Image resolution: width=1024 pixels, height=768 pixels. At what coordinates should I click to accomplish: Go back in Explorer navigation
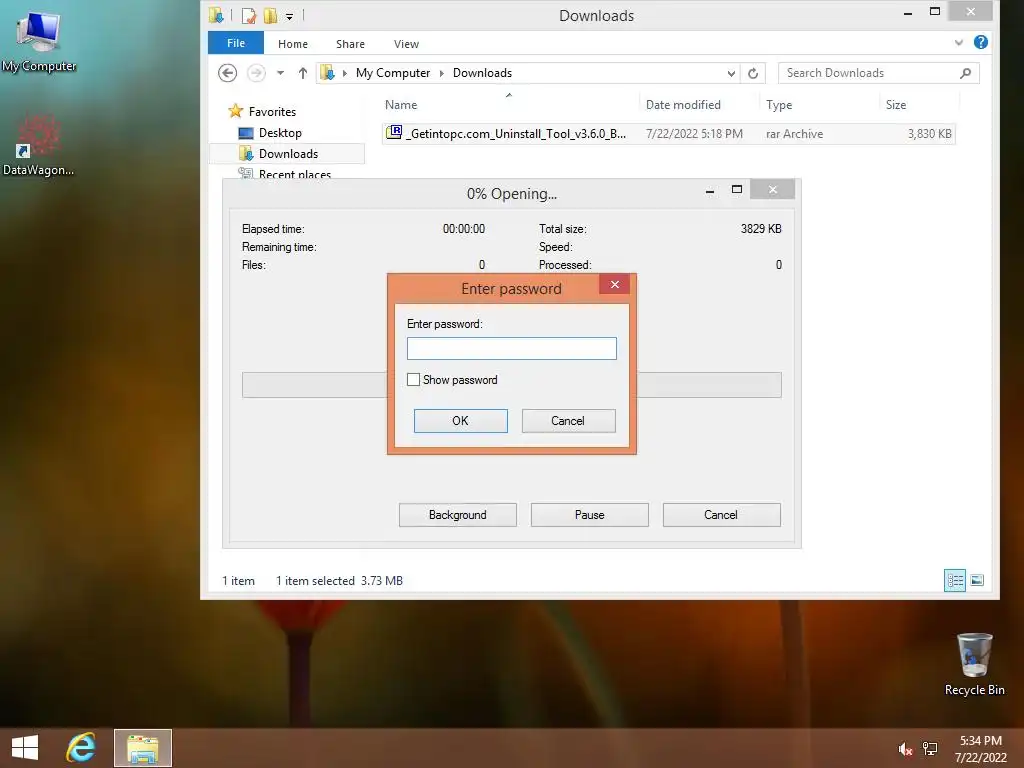click(227, 72)
